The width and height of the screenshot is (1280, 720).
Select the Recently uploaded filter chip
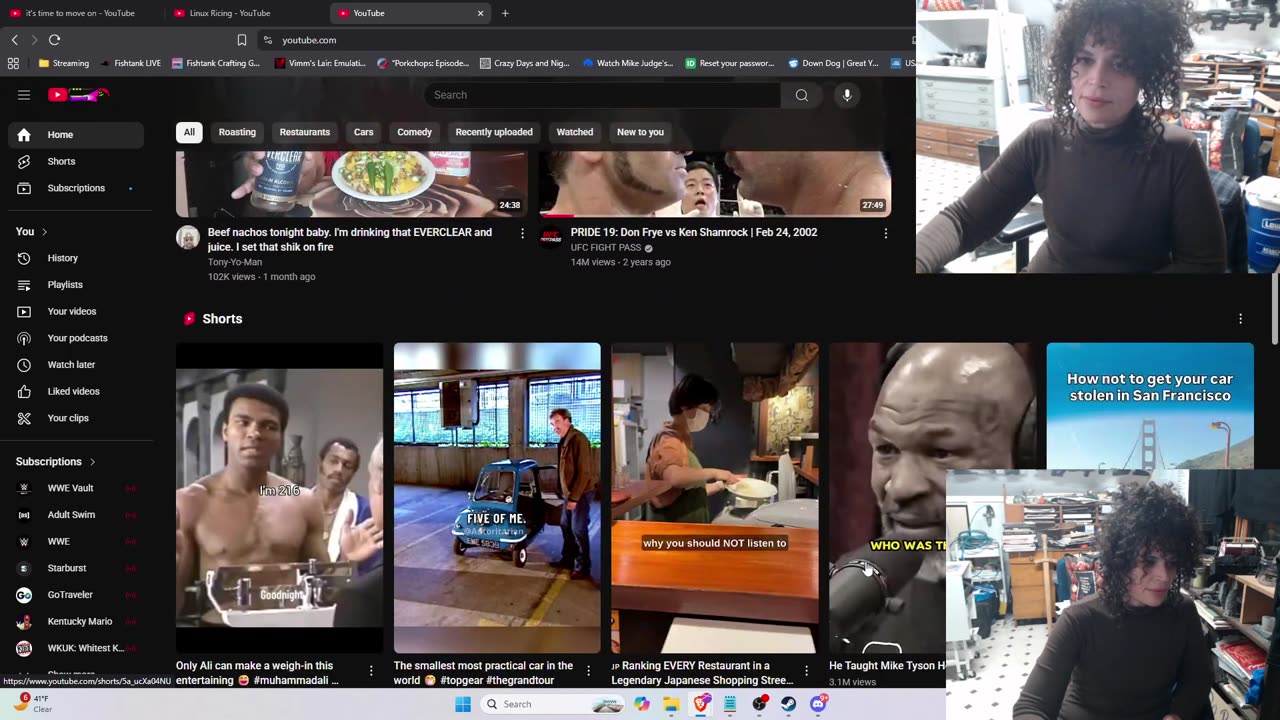click(494, 132)
